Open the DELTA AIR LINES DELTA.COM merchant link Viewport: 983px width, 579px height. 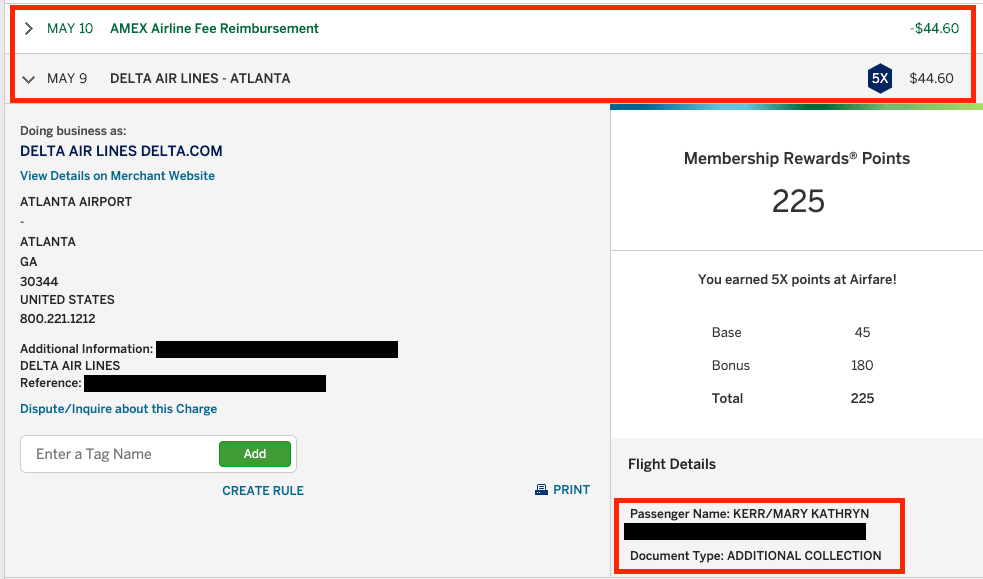click(121, 151)
